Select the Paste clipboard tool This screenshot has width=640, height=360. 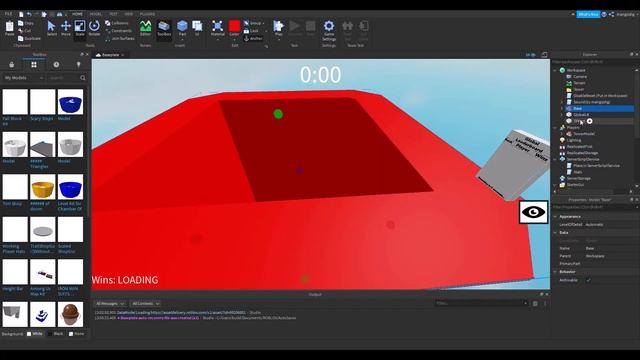click(x=9, y=29)
